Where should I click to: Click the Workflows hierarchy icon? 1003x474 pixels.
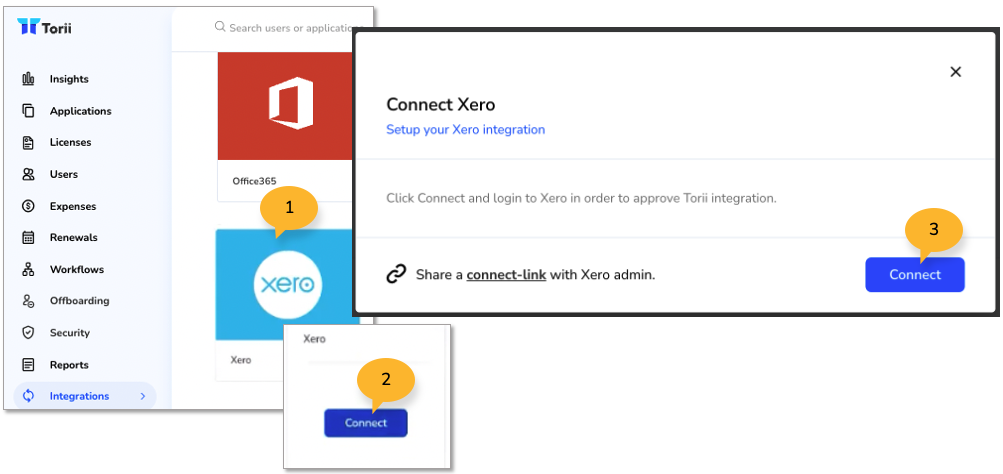pyautogui.click(x=28, y=269)
